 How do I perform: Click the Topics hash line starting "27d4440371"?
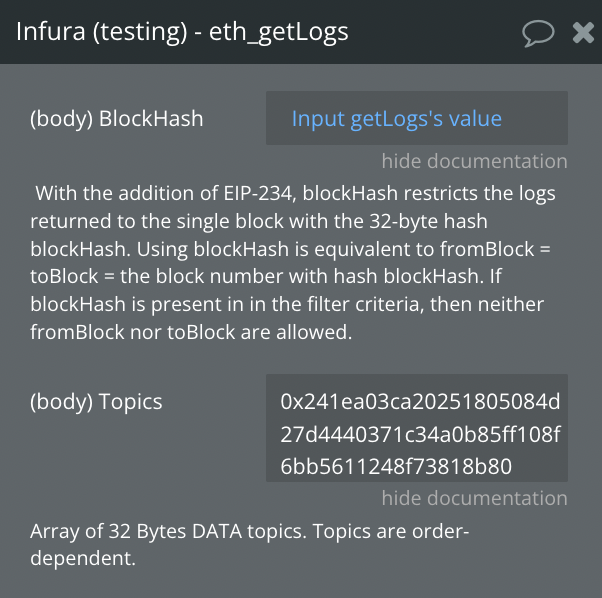point(420,434)
